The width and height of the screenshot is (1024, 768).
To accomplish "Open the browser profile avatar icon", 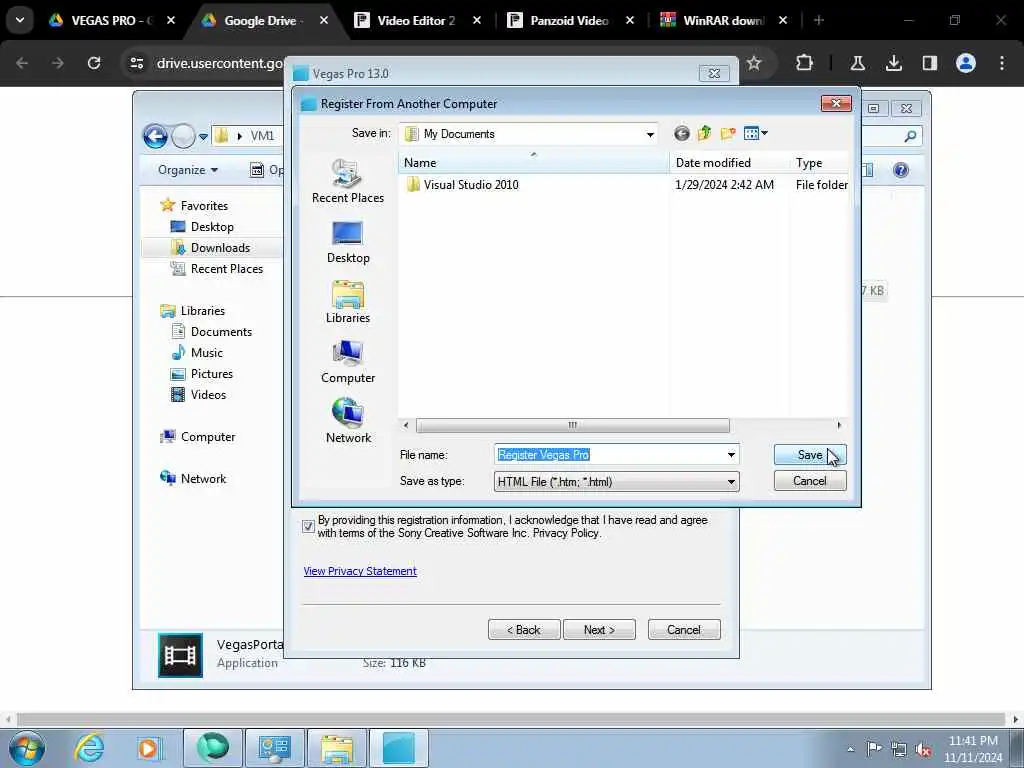I will pos(966,63).
